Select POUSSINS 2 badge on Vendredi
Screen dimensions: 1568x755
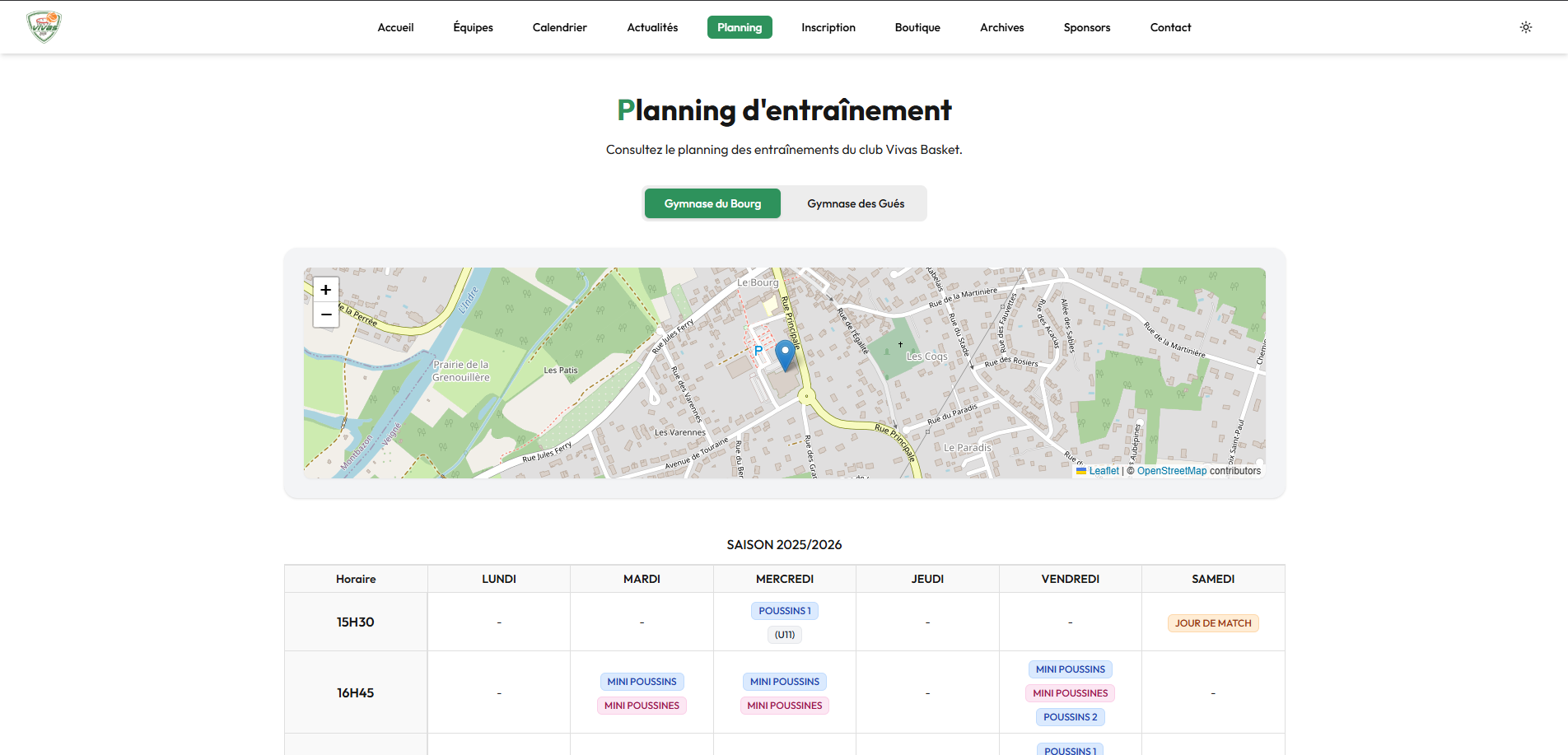[1070, 717]
